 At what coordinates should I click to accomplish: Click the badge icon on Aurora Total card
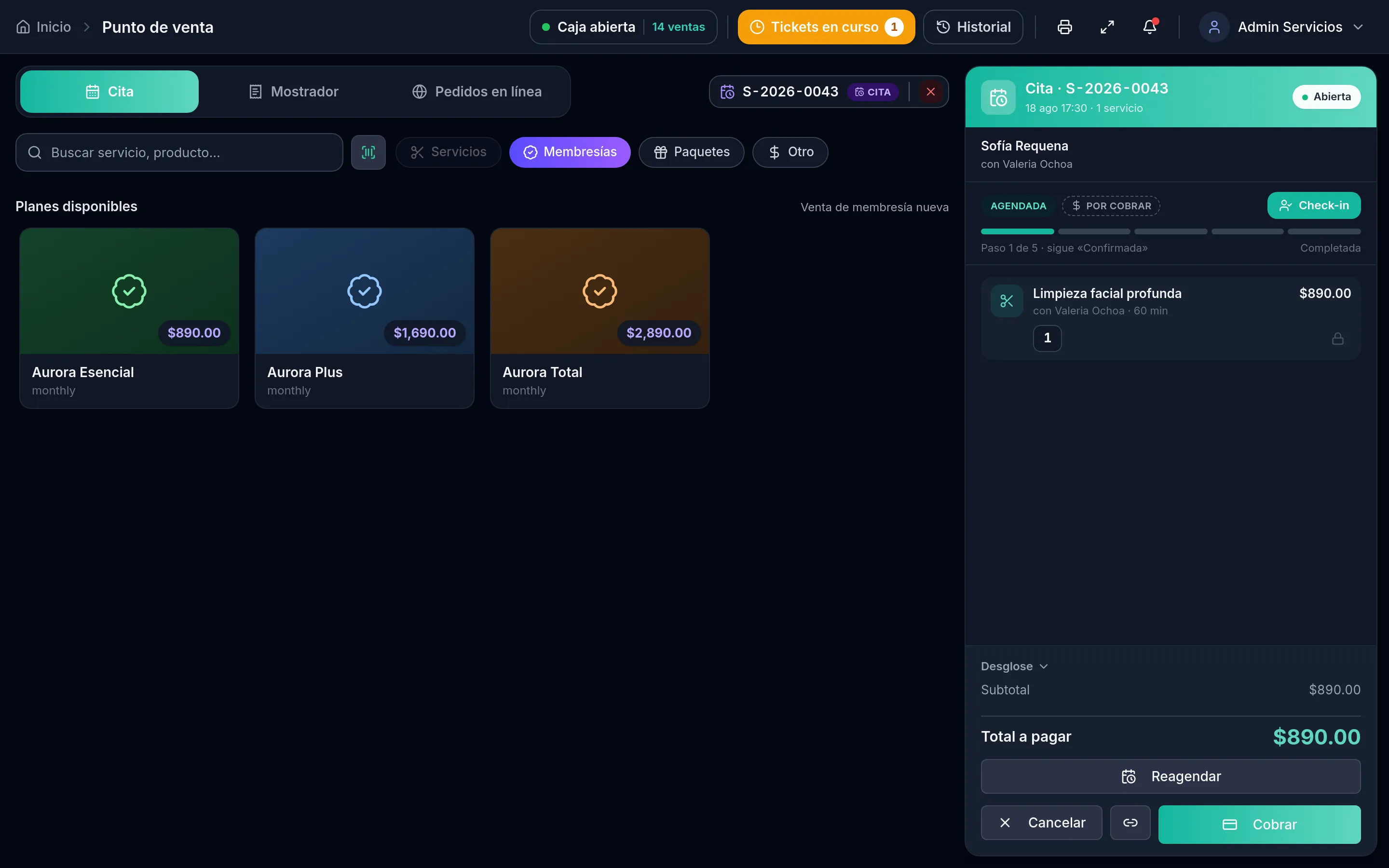point(600,291)
